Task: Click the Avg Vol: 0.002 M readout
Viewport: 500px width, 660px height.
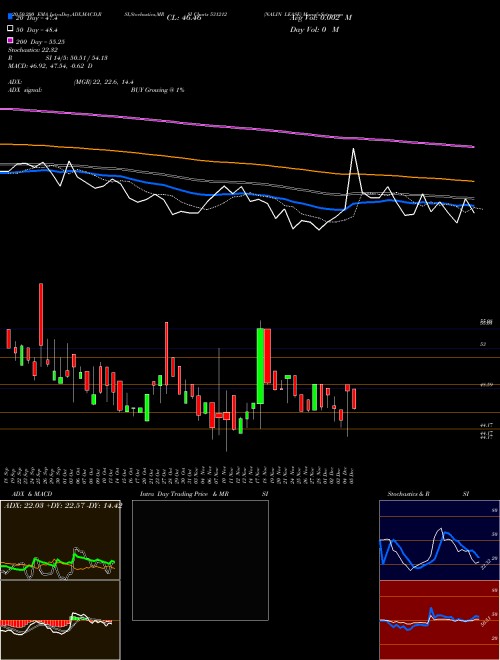Action: pyautogui.click(x=321, y=18)
